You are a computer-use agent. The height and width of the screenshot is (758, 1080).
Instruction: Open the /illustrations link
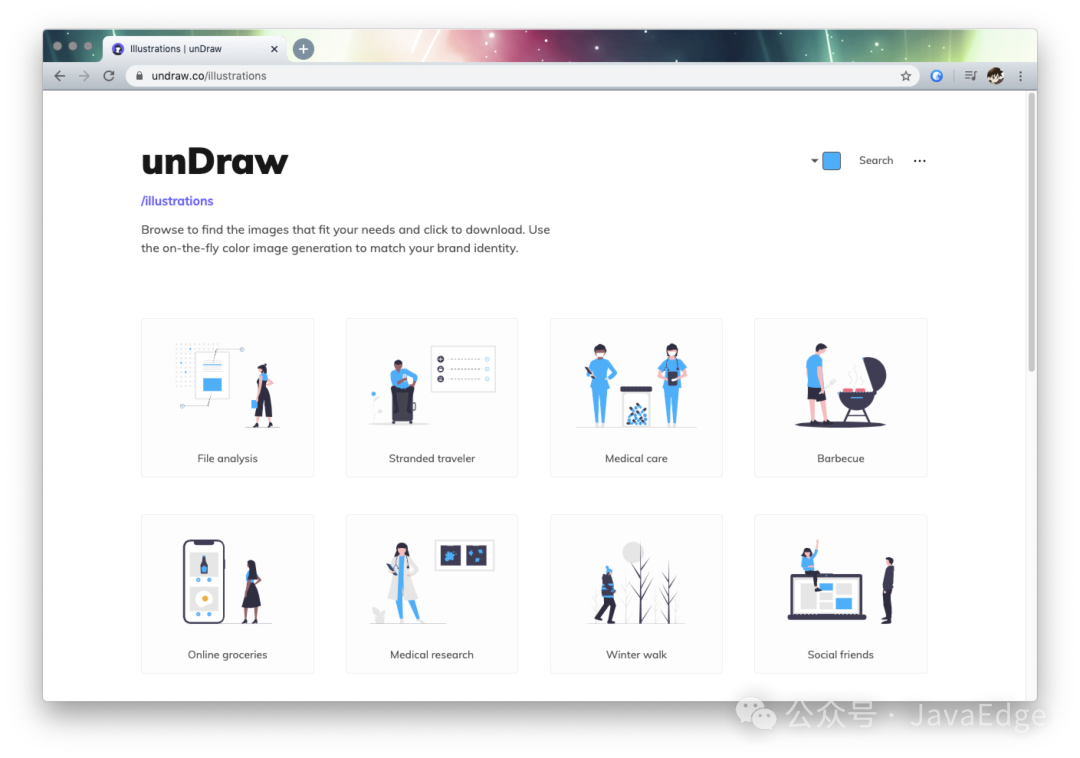pyautogui.click(x=177, y=201)
